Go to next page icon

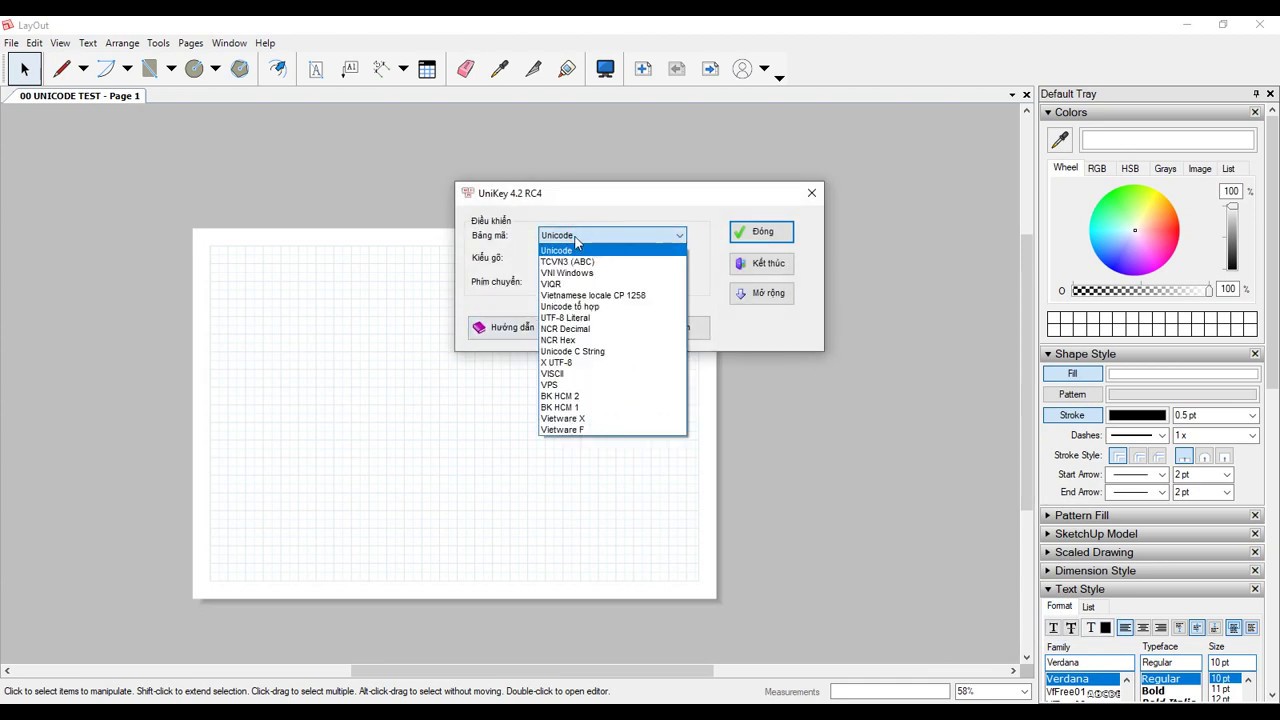[x=710, y=69]
